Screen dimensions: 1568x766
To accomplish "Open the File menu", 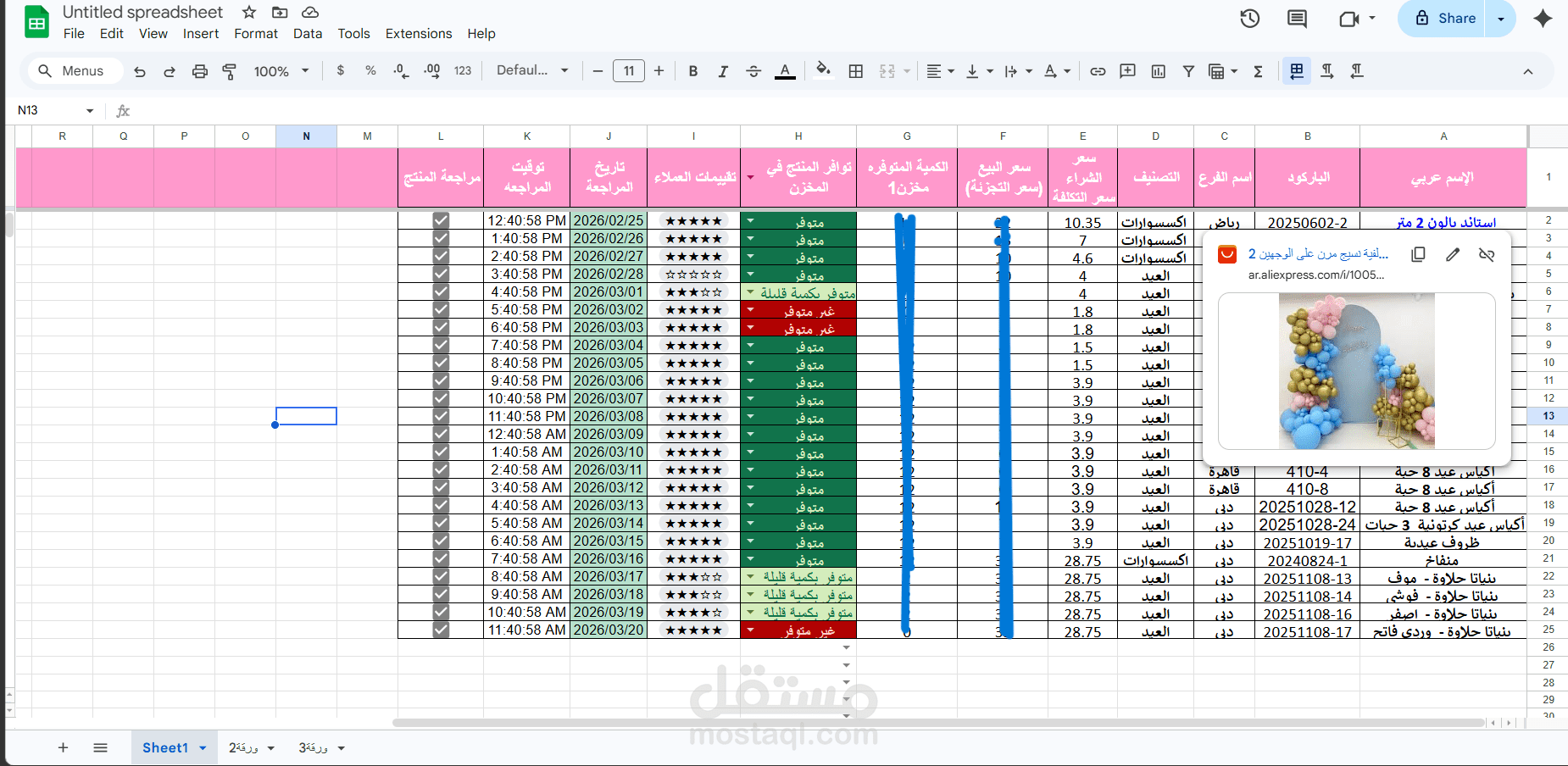I will [x=74, y=34].
